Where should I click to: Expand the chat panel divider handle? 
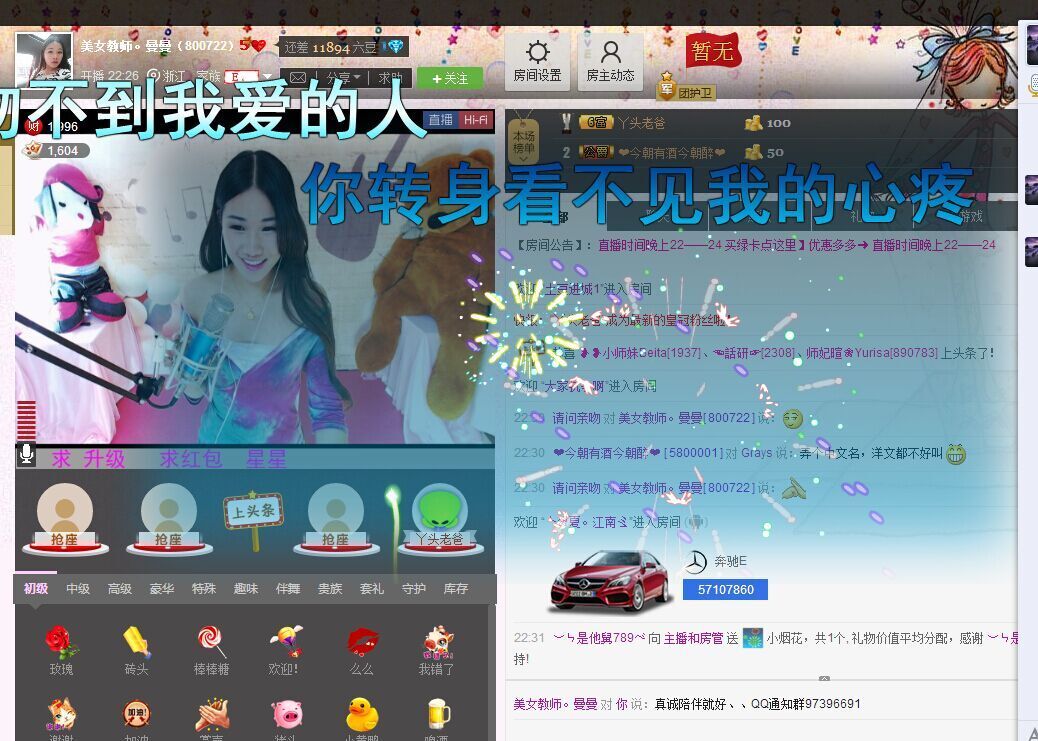pos(824,679)
